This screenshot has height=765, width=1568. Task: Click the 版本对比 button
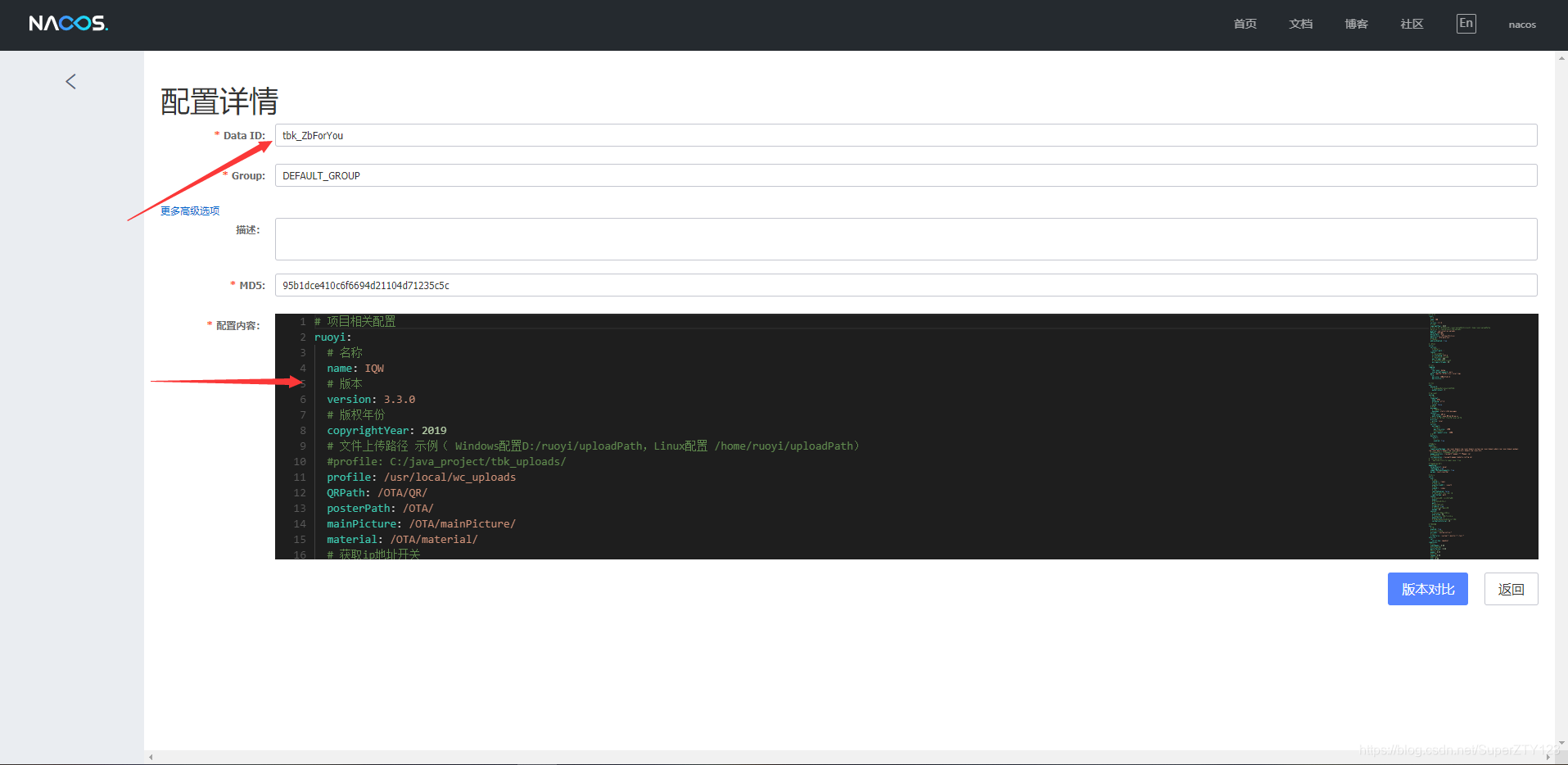pyautogui.click(x=1427, y=589)
